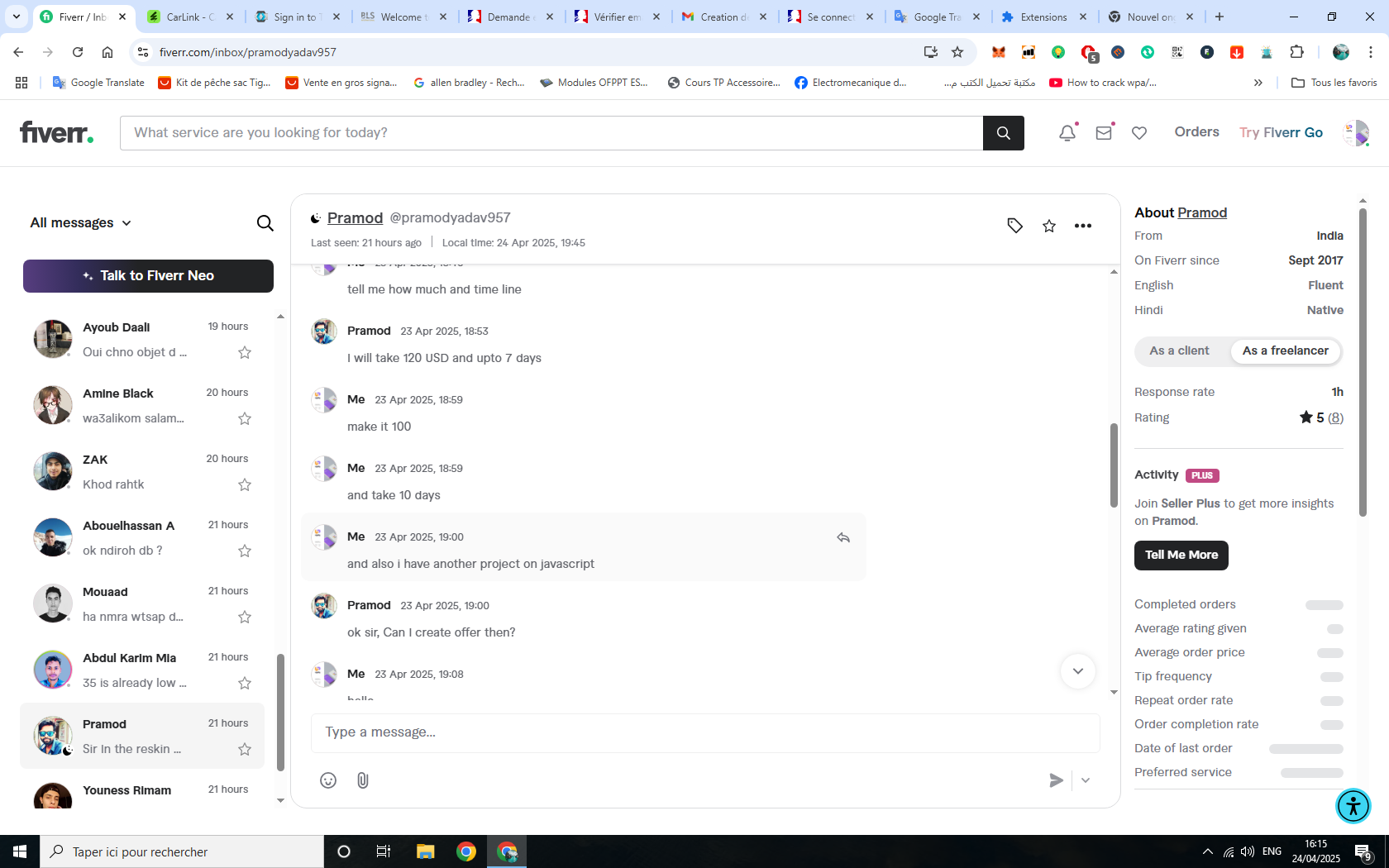Star the Ayoub Daali conversation
Image resolution: width=1389 pixels, height=868 pixels.
pyautogui.click(x=245, y=352)
